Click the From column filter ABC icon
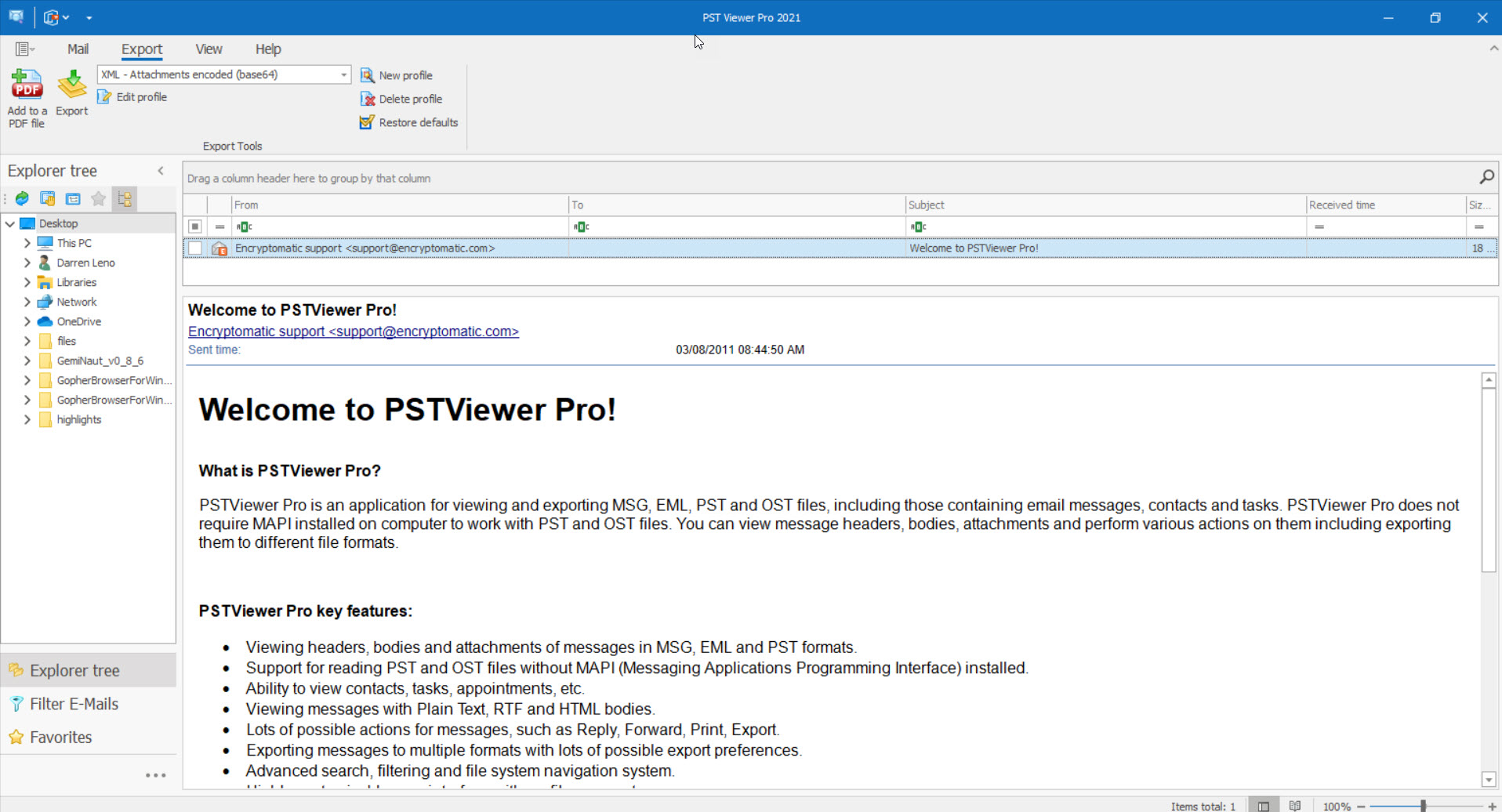 click(x=244, y=227)
